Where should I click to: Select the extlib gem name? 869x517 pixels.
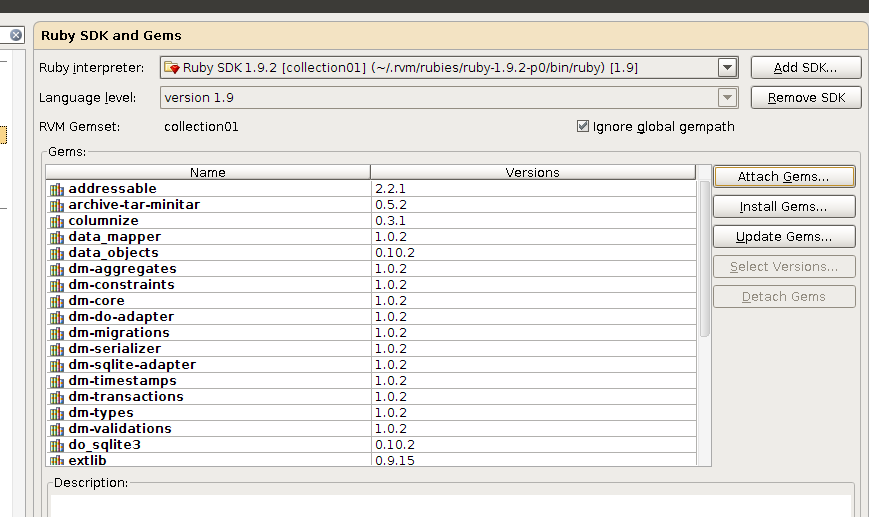point(87,460)
